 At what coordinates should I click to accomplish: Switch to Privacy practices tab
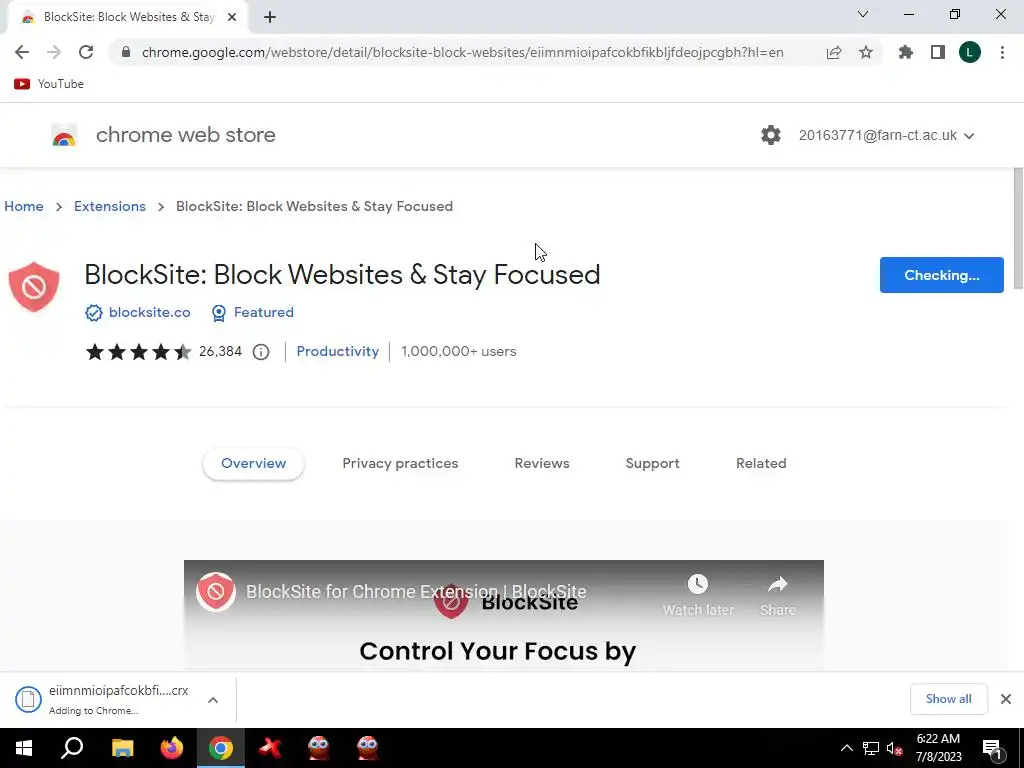tap(400, 463)
